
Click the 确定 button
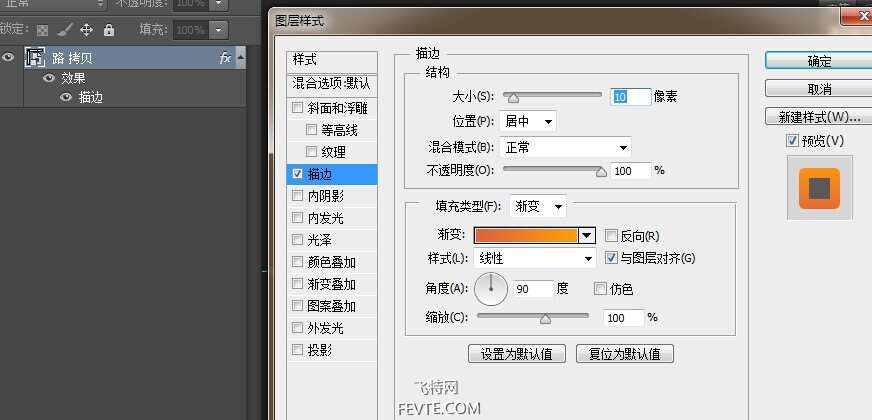[x=819, y=61]
